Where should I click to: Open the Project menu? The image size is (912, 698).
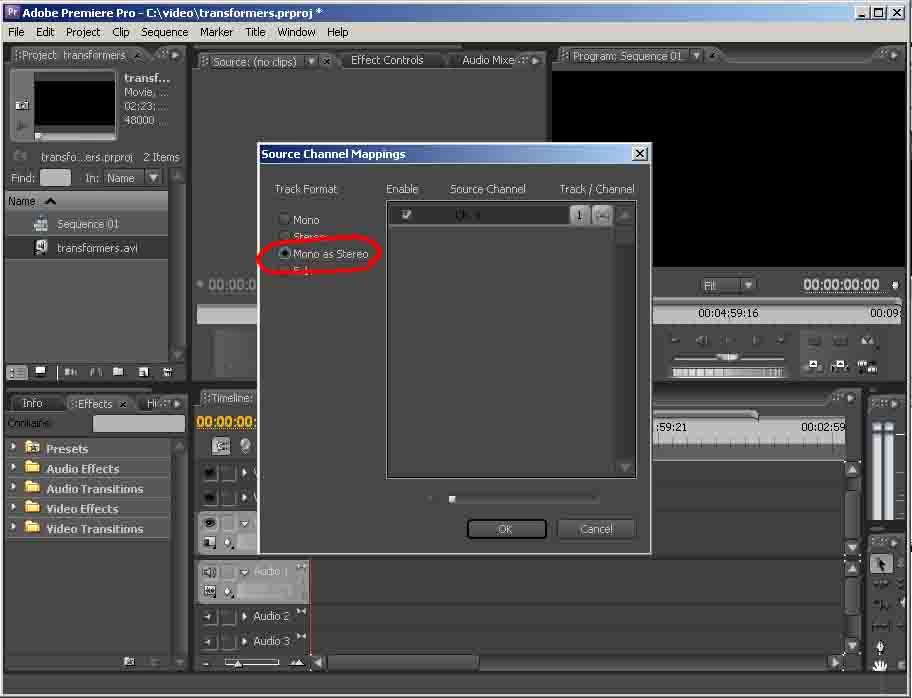(x=83, y=32)
